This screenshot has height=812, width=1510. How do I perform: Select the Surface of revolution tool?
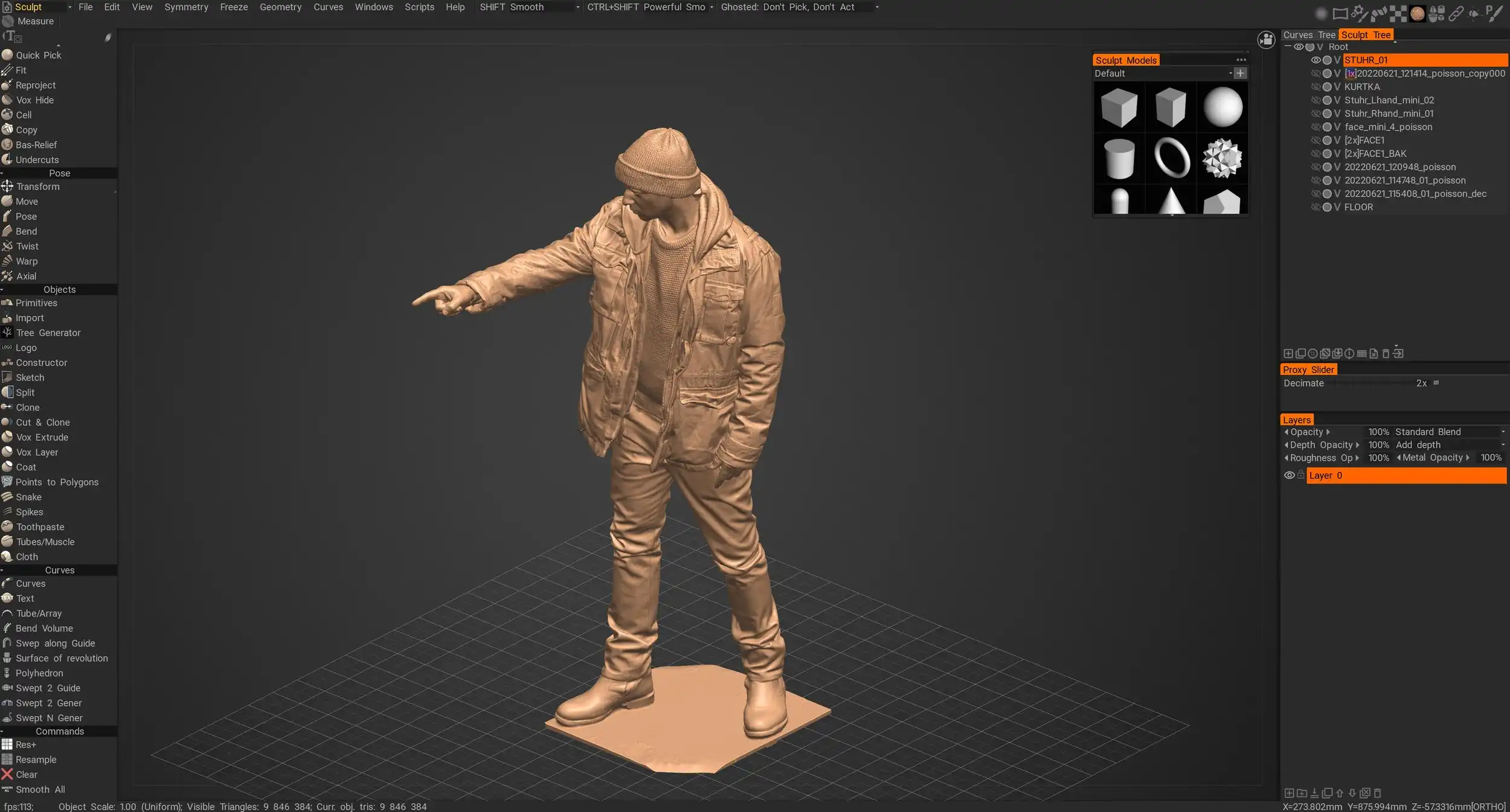62,658
